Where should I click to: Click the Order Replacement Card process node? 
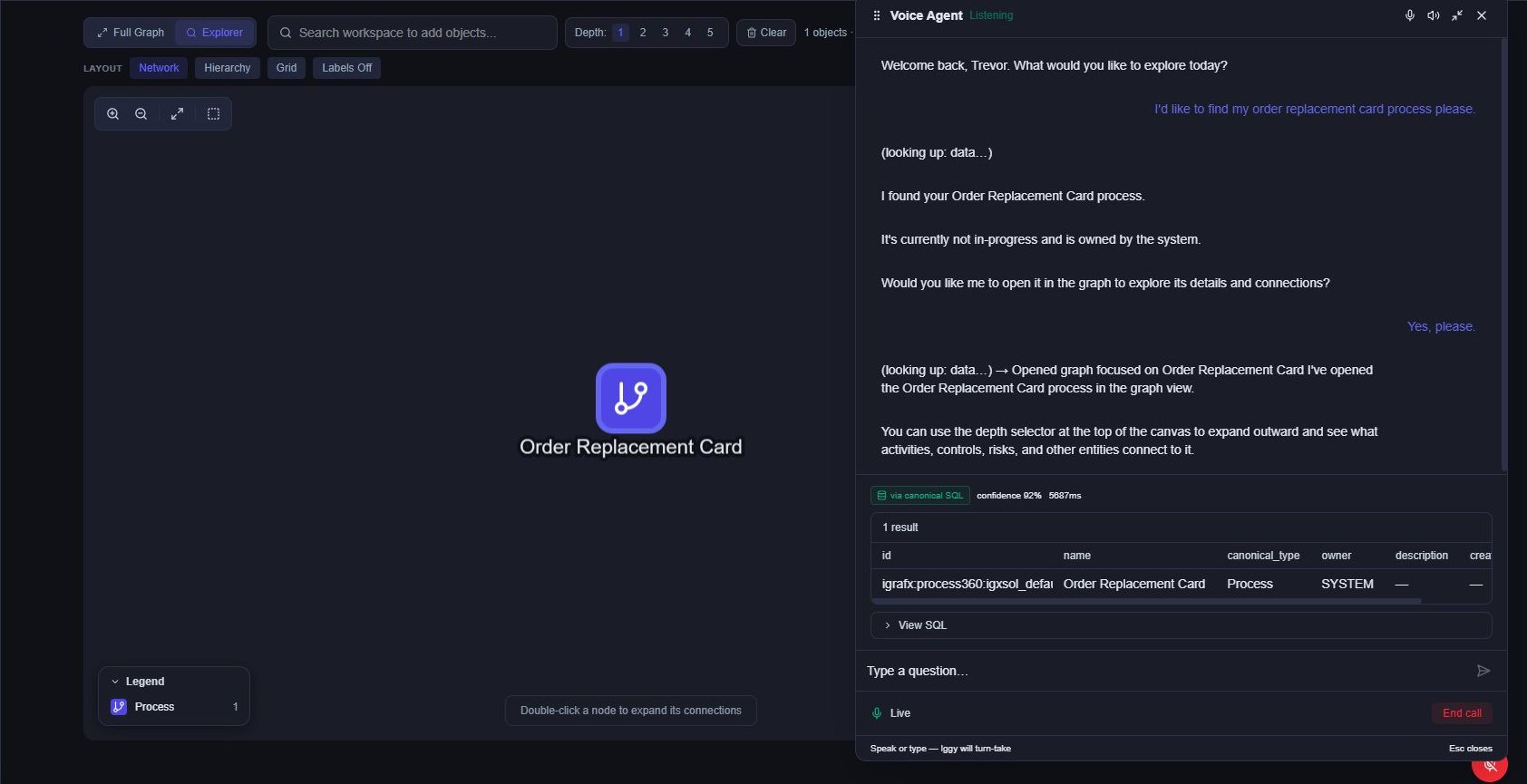pos(631,398)
